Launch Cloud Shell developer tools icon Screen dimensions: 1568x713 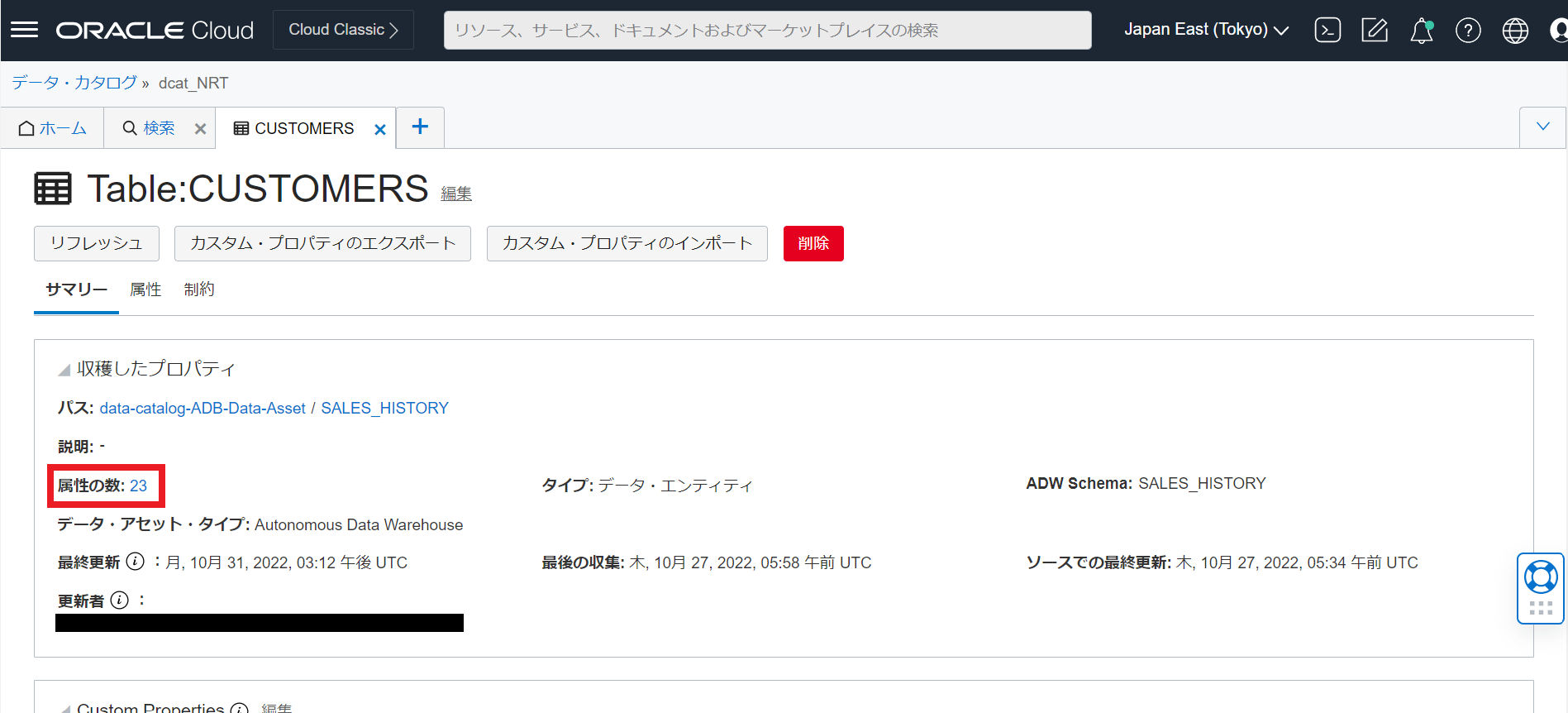(x=1327, y=31)
